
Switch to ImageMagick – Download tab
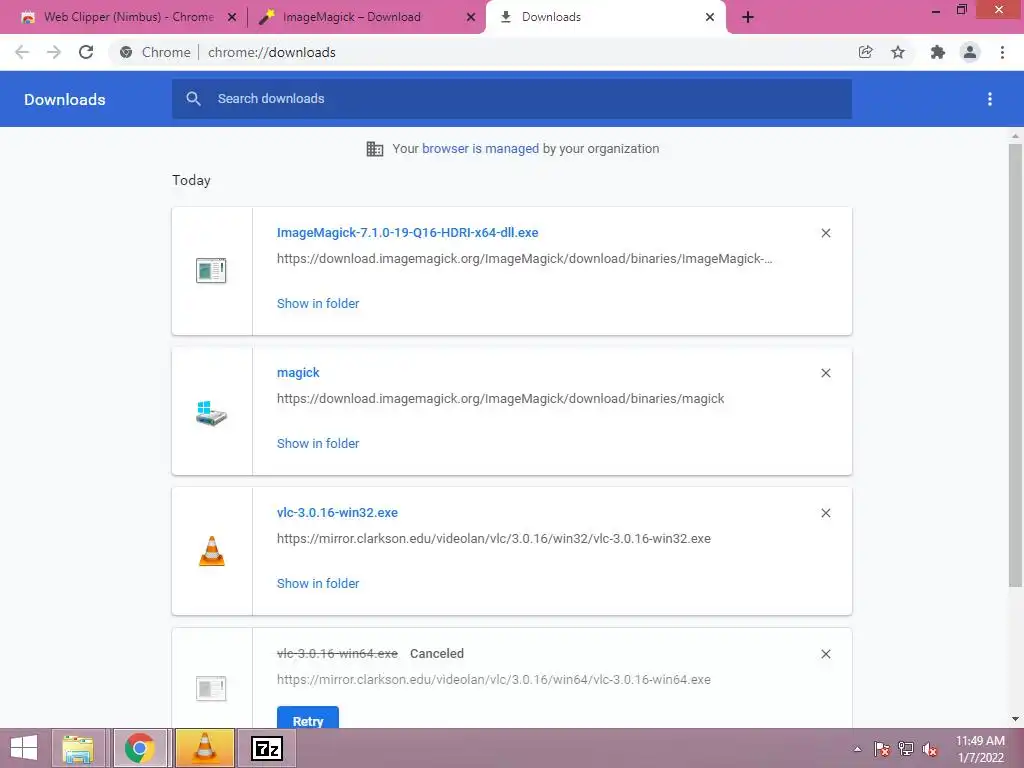click(x=366, y=17)
